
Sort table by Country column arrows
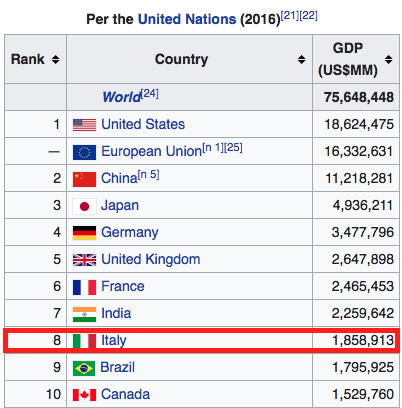pos(301,59)
